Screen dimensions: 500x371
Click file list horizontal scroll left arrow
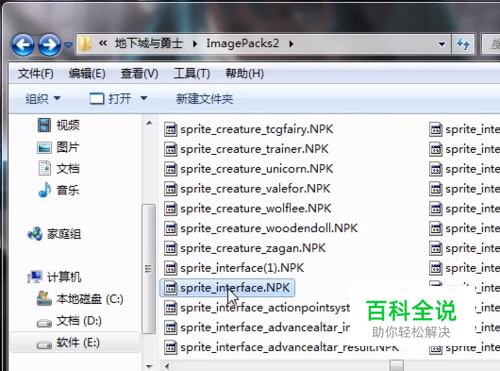pos(167,366)
